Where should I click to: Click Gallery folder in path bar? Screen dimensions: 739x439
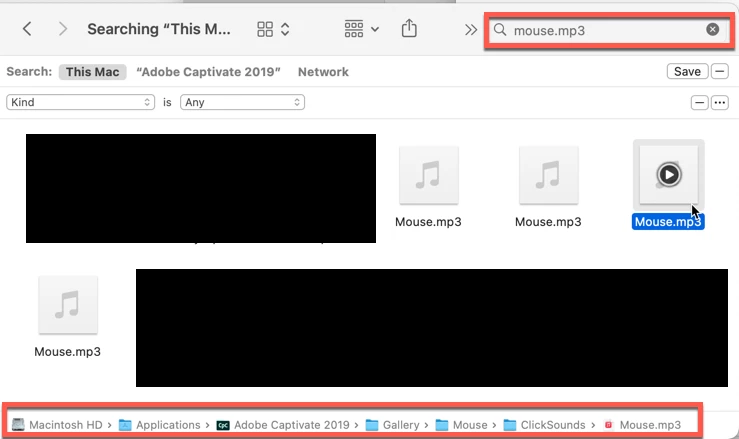point(393,425)
